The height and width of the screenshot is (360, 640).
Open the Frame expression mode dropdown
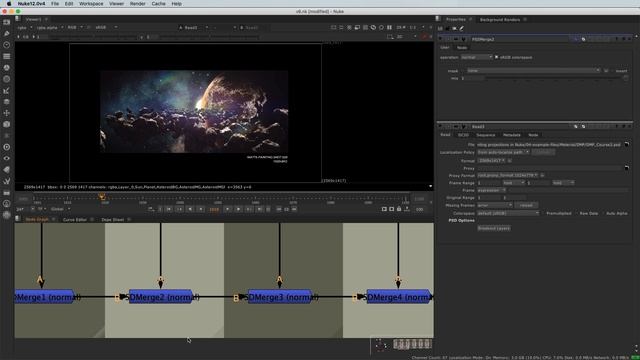491,190
